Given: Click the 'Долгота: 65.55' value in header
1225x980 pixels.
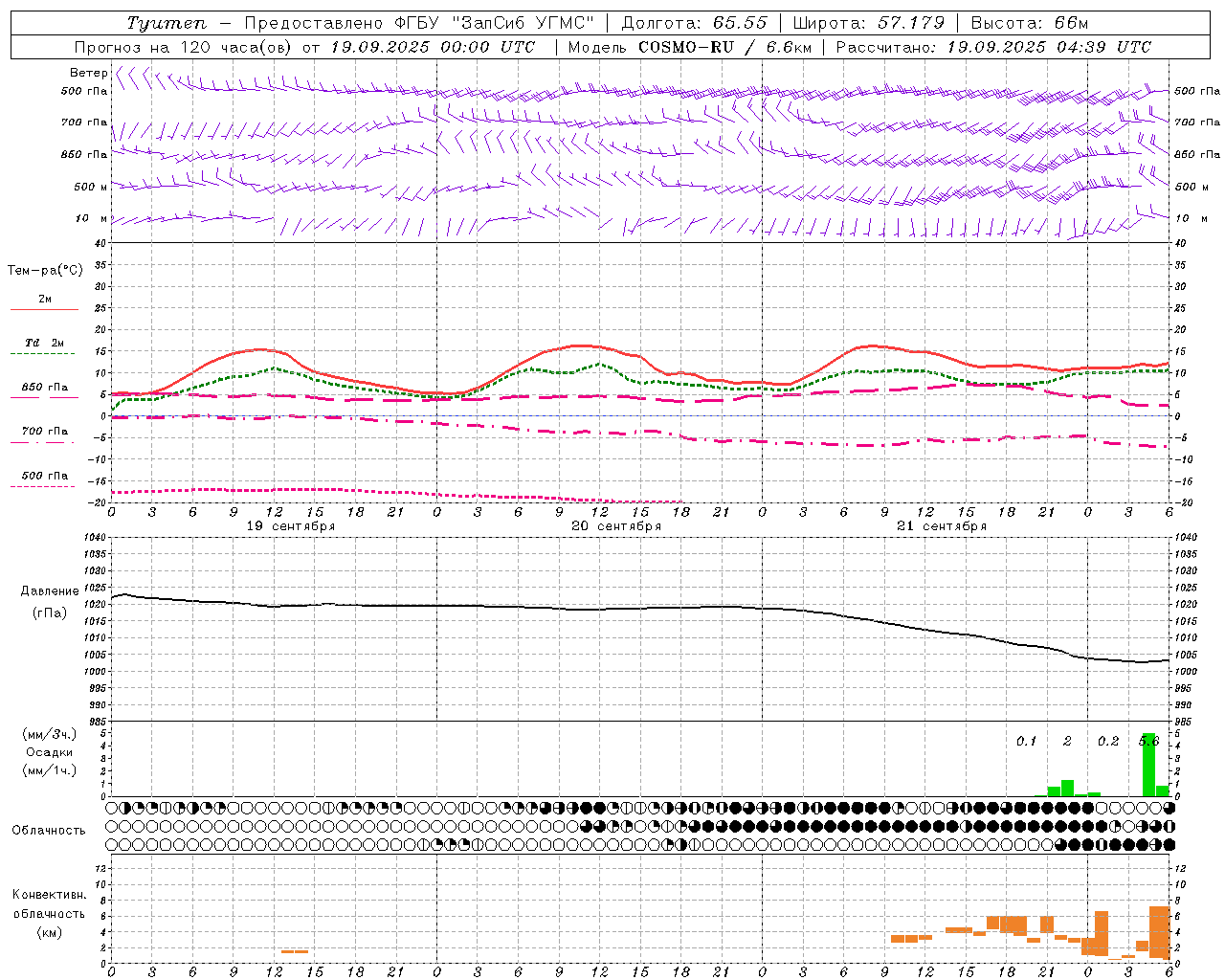Looking at the screenshot, I should (694, 23).
